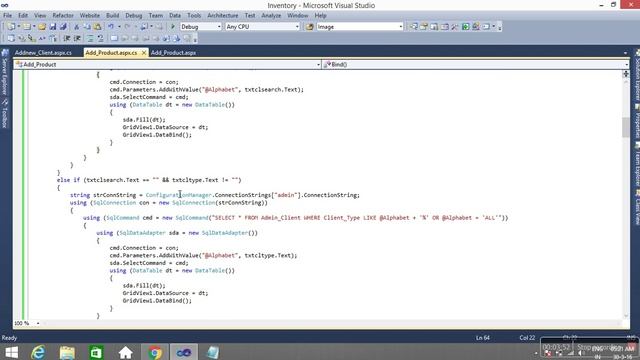Open Google Chrome from taskbar

tap(155, 352)
